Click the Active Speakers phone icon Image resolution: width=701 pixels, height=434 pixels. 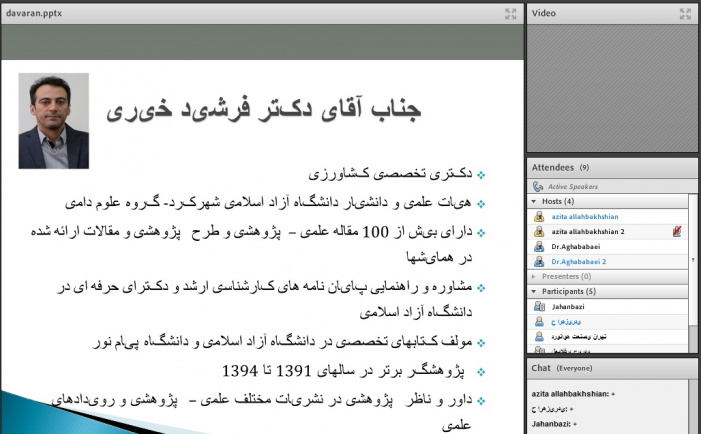pyautogui.click(x=538, y=186)
